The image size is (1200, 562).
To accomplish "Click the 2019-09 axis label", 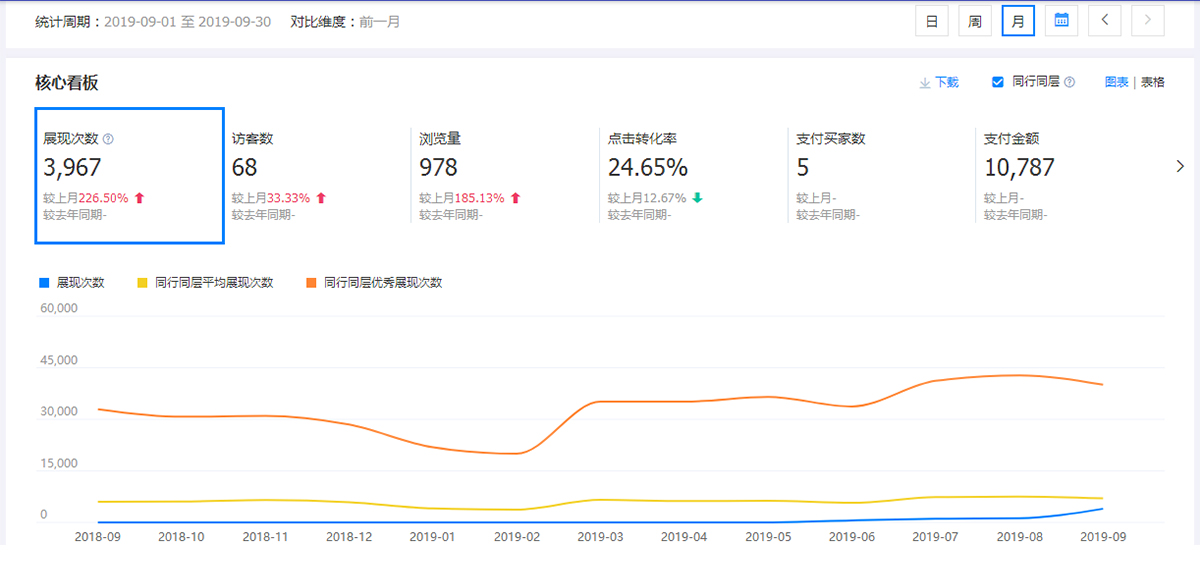I will pos(1101,537).
